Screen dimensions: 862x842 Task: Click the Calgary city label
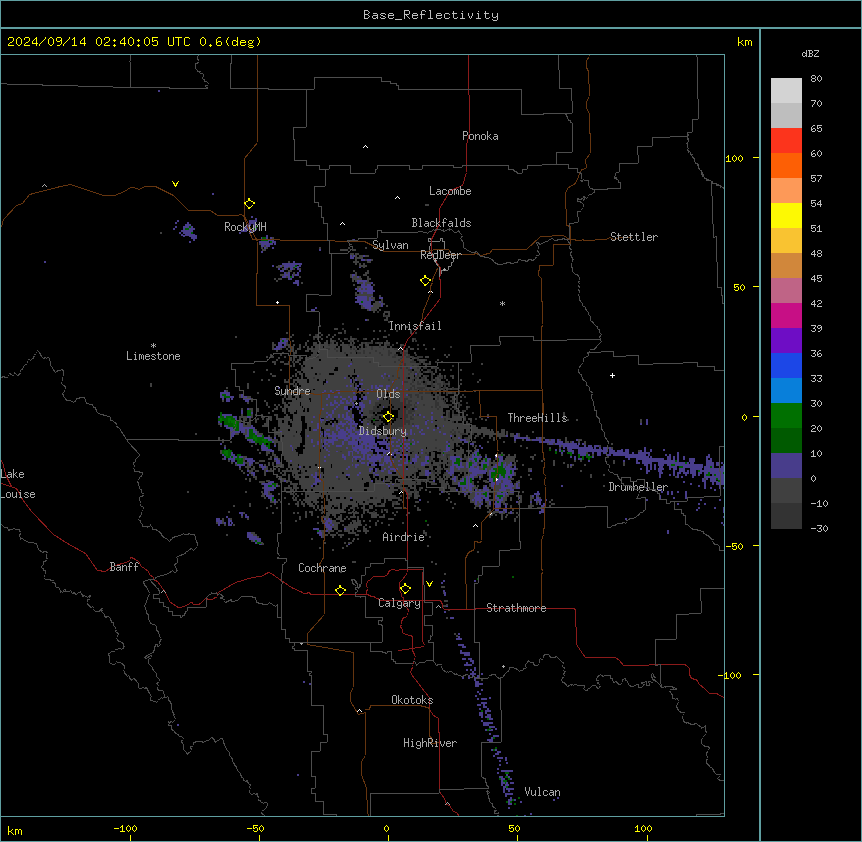pos(399,603)
